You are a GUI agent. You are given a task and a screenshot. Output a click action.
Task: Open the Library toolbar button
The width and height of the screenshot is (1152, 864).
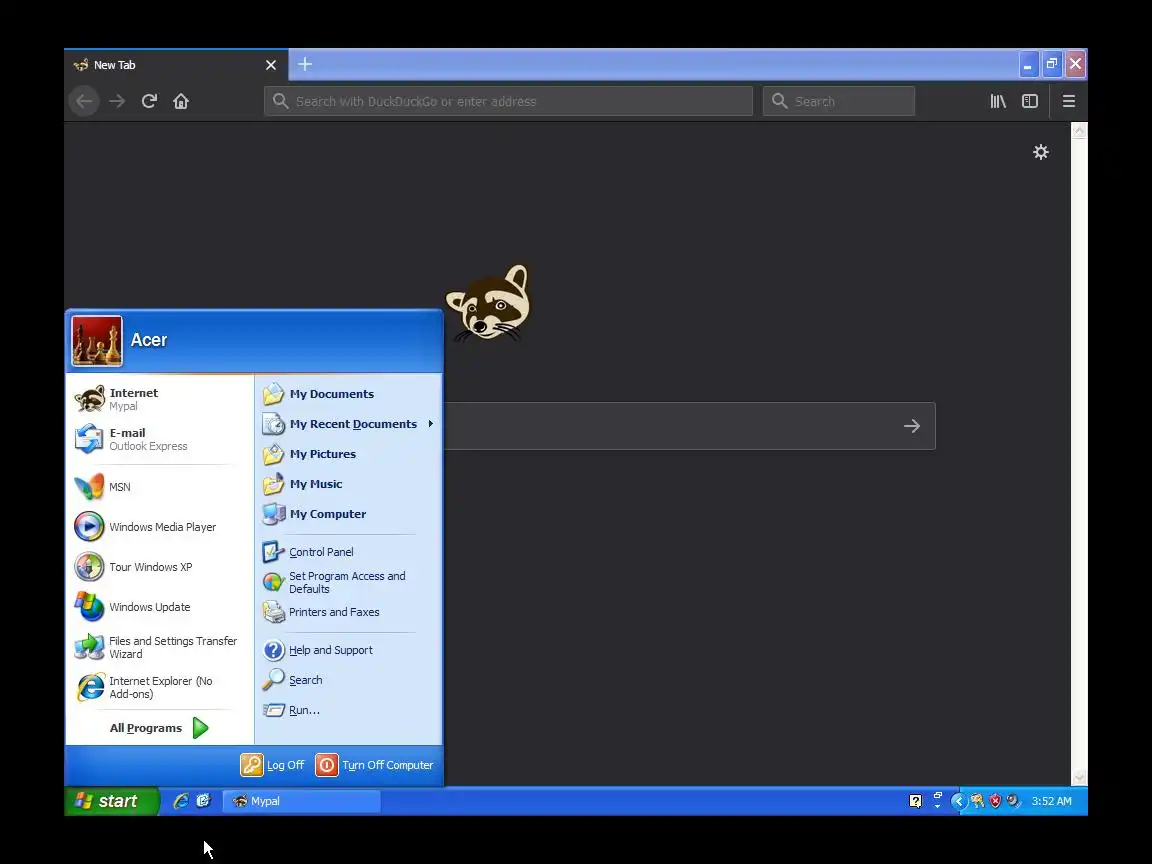coord(998,101)
